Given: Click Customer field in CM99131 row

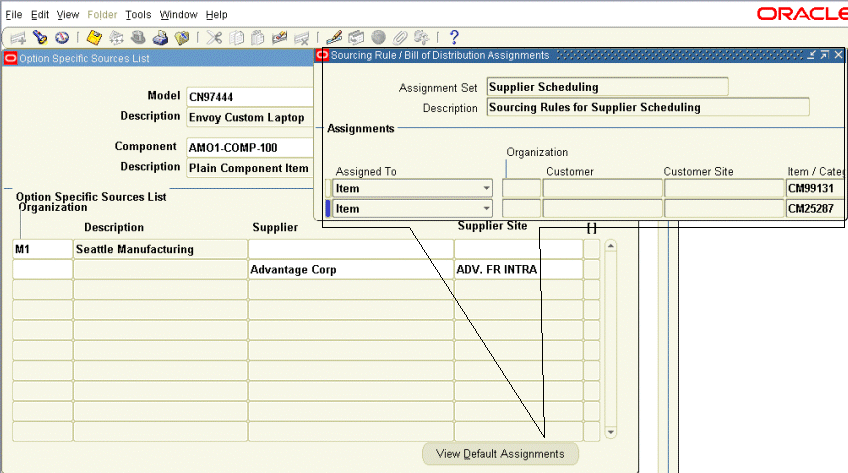Looking at the screenshot, I should click(x=602, y=188).
